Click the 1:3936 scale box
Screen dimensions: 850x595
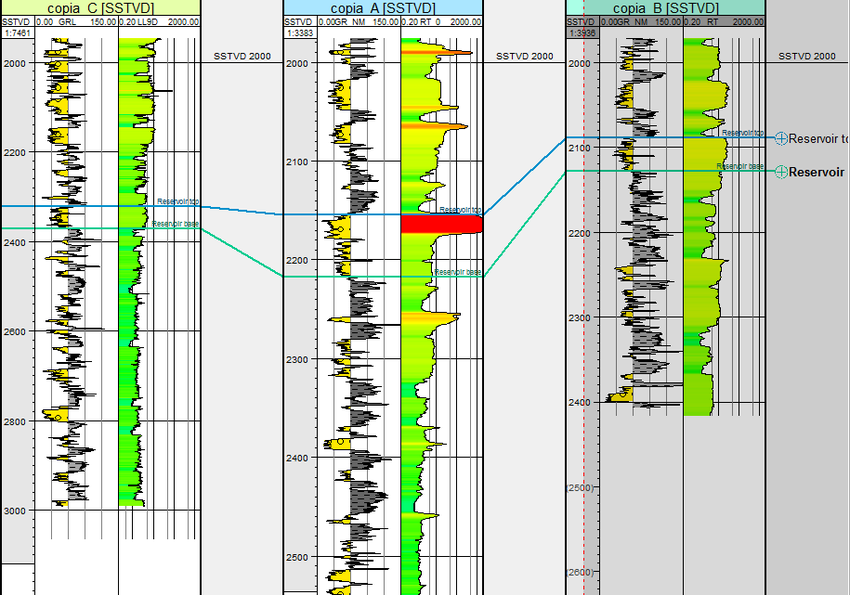click(581, 33)
